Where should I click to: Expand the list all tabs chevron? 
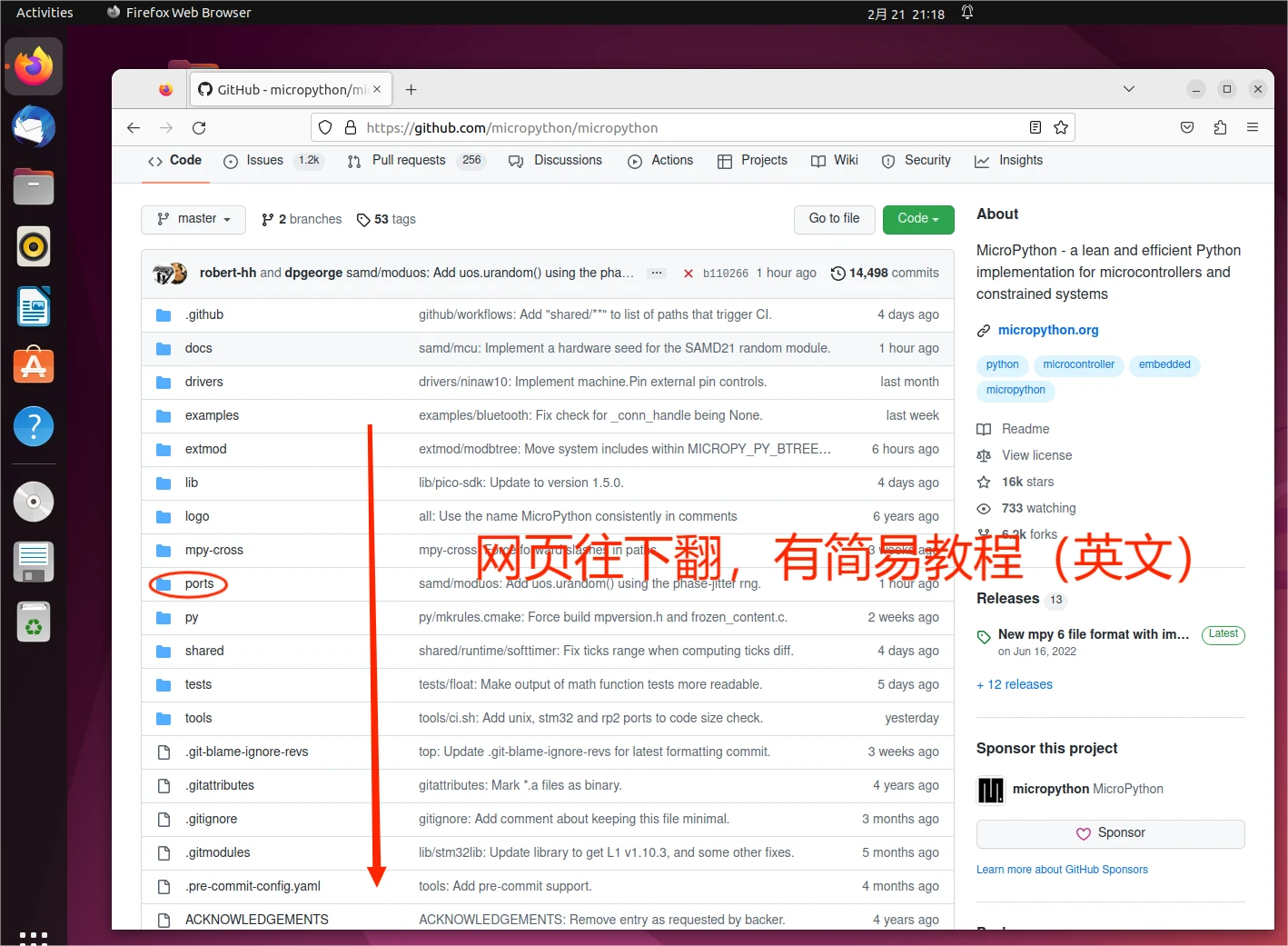click(x=1129, y=89)
